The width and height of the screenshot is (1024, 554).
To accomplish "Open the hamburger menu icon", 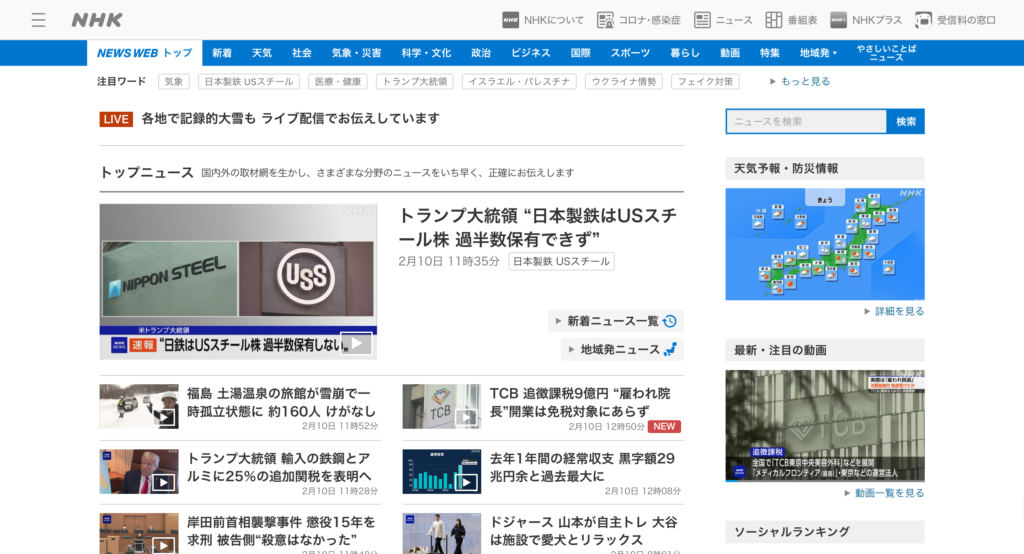I will click(39, 20).
